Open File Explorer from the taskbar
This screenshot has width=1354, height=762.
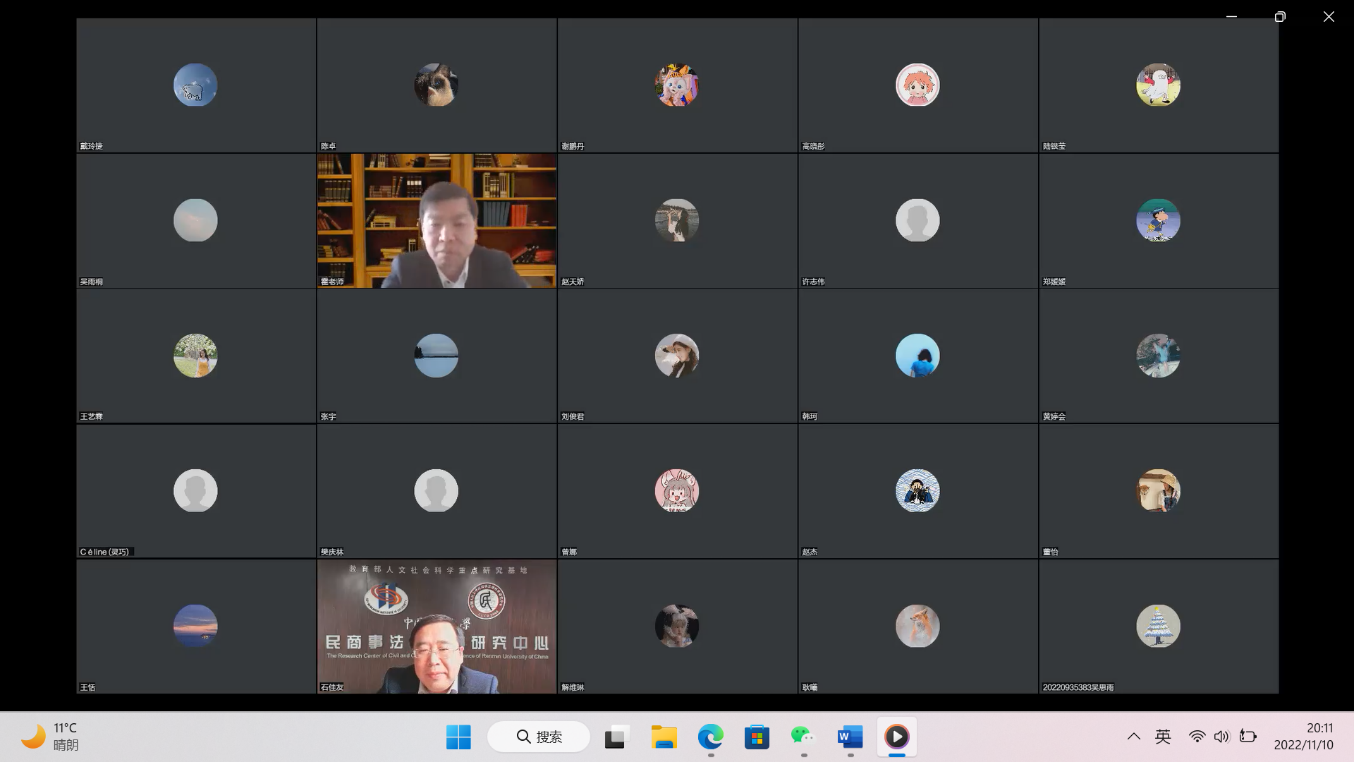click(664, 737)
